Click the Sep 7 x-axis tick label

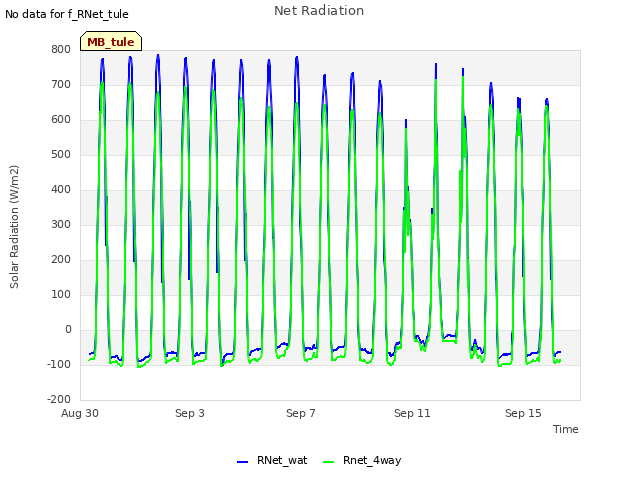pos(301,413)
